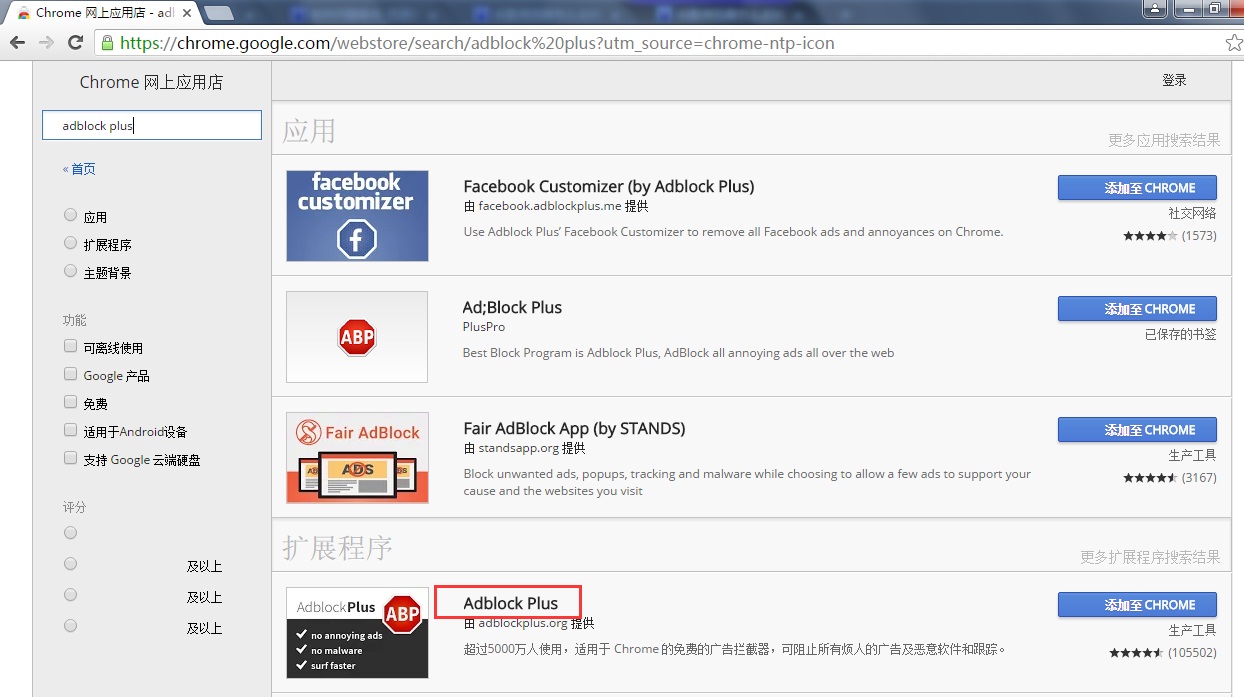The width and height of the screenshot is (1244, 697).
Task: Tick the 适用于Android设备 checkbox
Action: [x=70, y=430]
